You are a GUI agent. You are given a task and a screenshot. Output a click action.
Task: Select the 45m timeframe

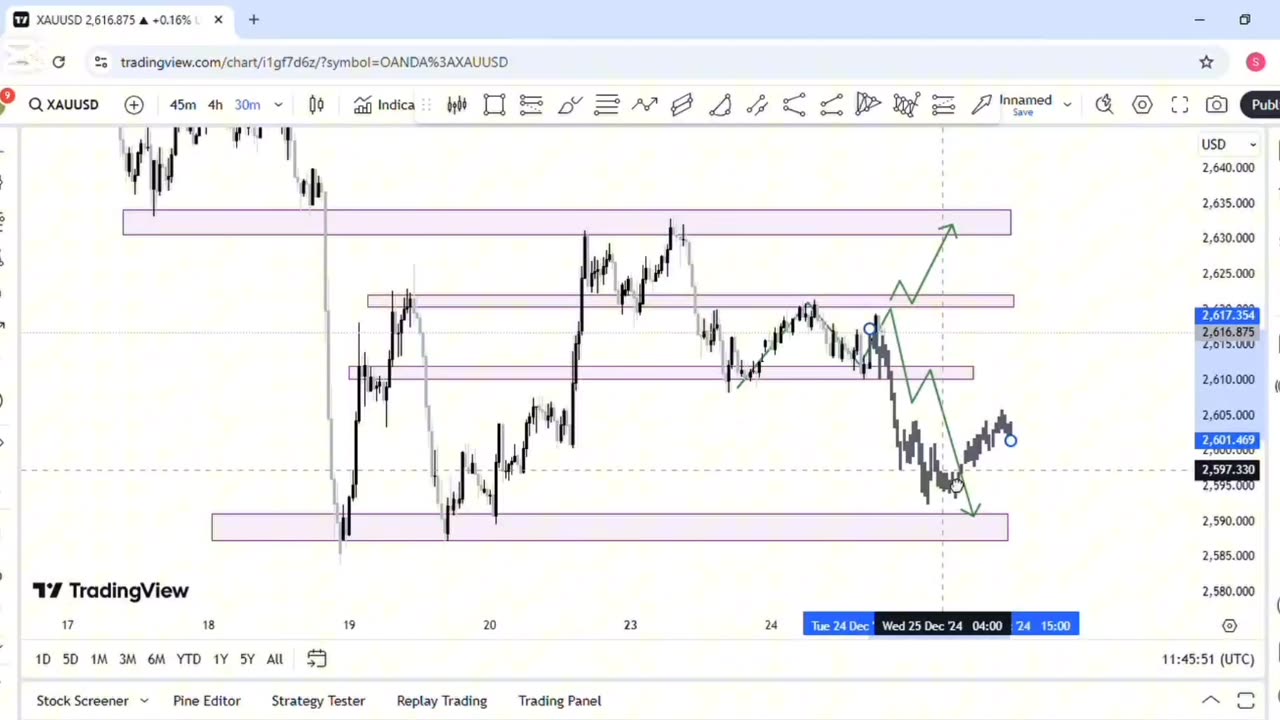[x=183, y=105]
